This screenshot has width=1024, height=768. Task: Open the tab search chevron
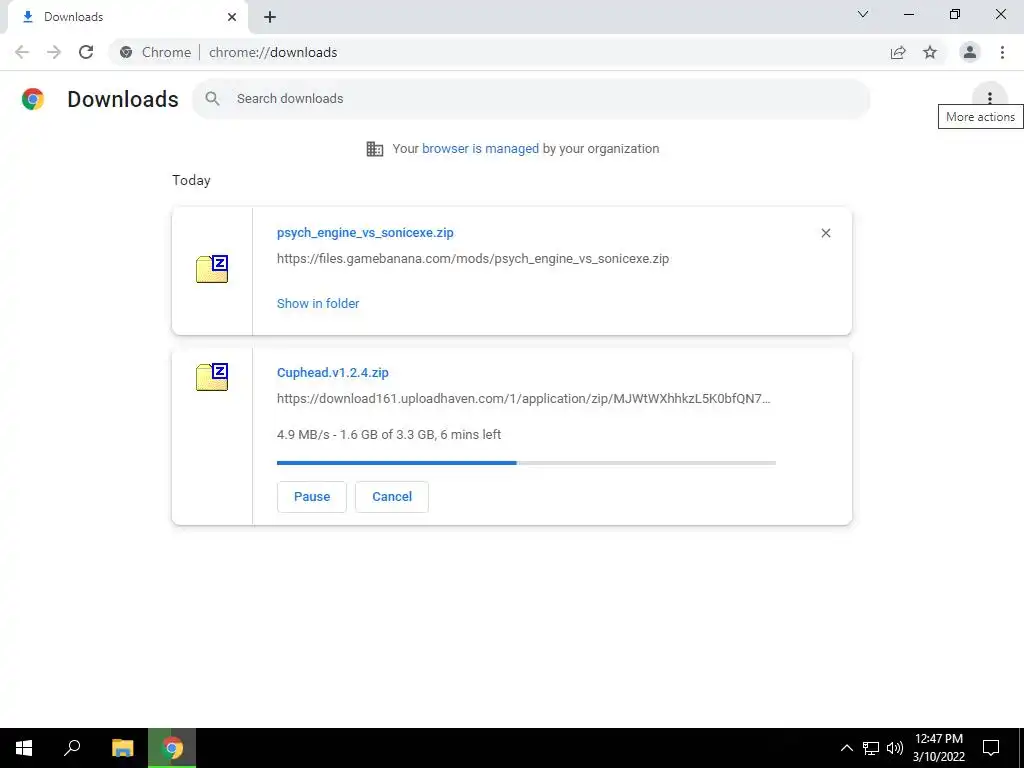[x=863, y=14]
